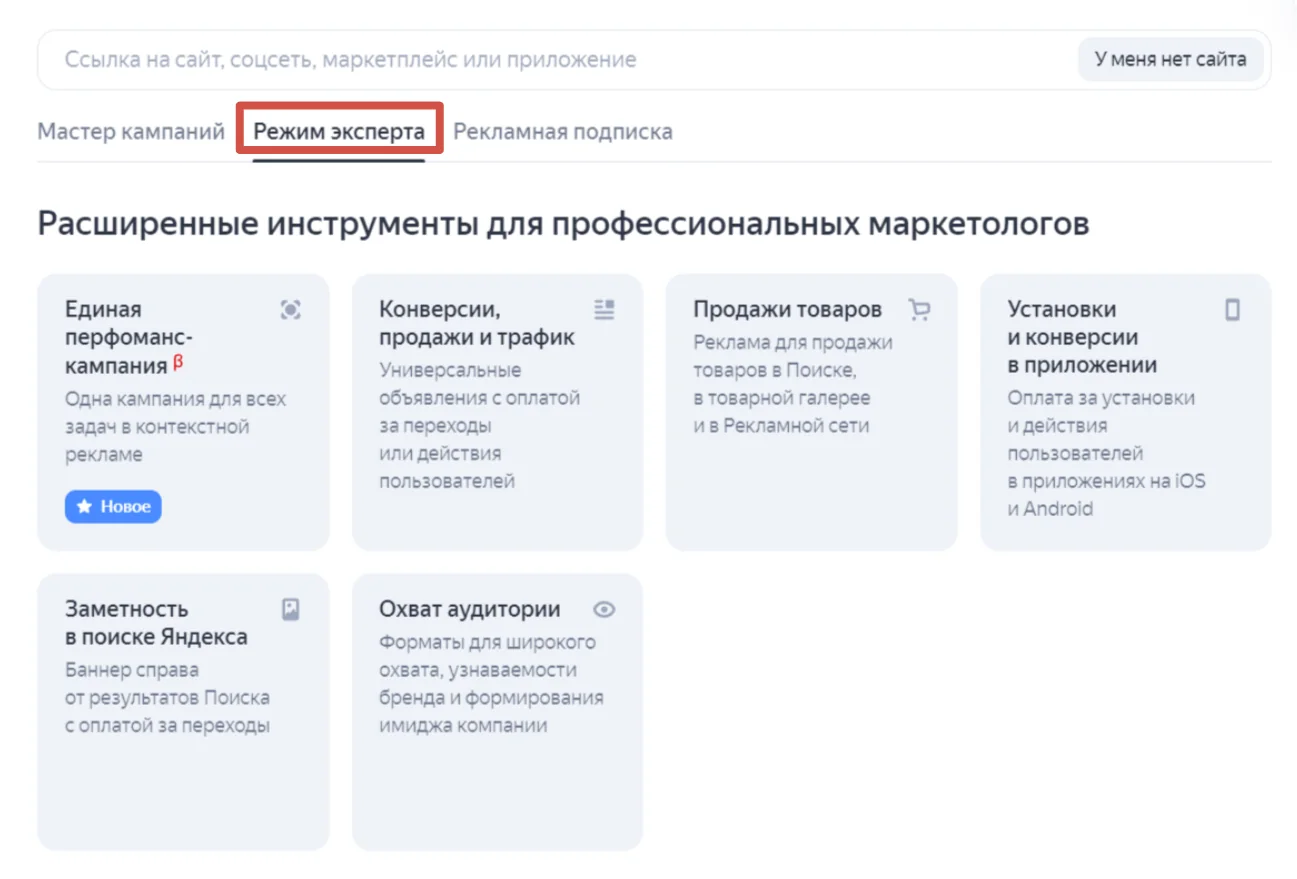The width and height of the screenshot is (1297, 879).
Task: Select the Продажи товаров card title
Action: [x=788, y=309]
